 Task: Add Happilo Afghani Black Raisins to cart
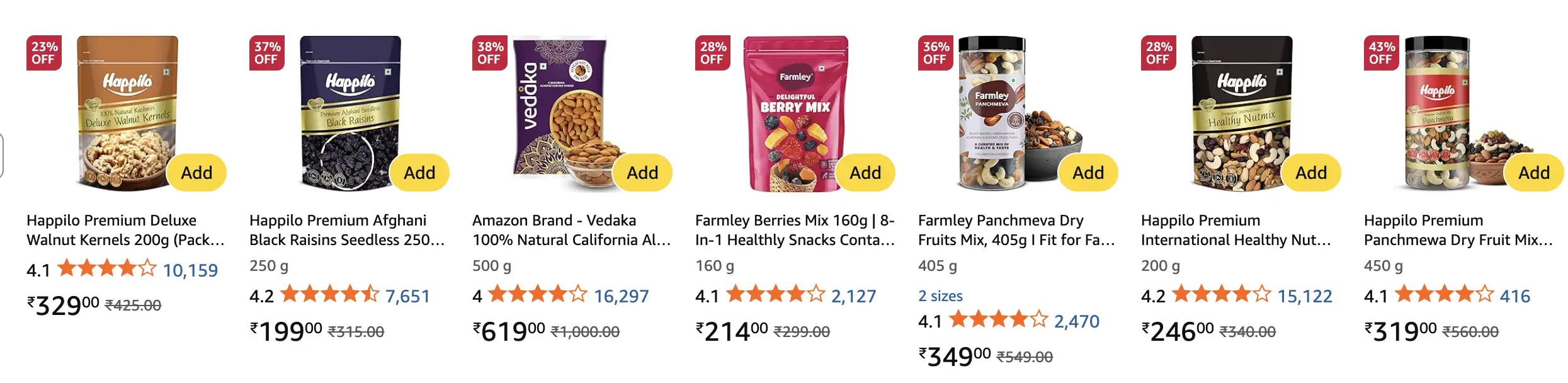coord(420,171)
